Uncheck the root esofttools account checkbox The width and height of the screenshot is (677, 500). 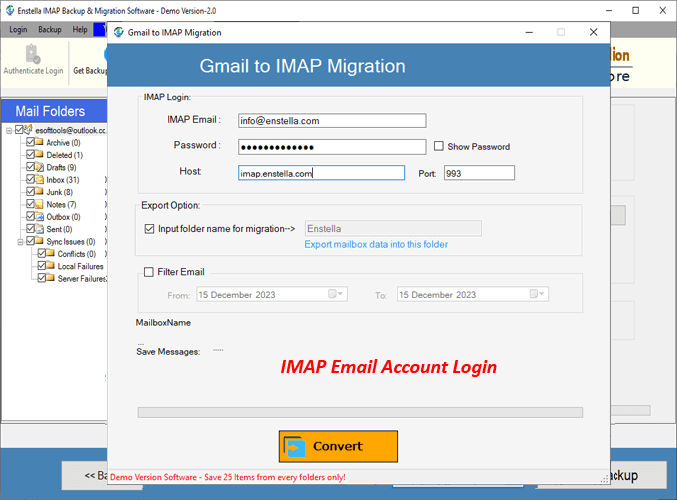click(x=19, y=130)
